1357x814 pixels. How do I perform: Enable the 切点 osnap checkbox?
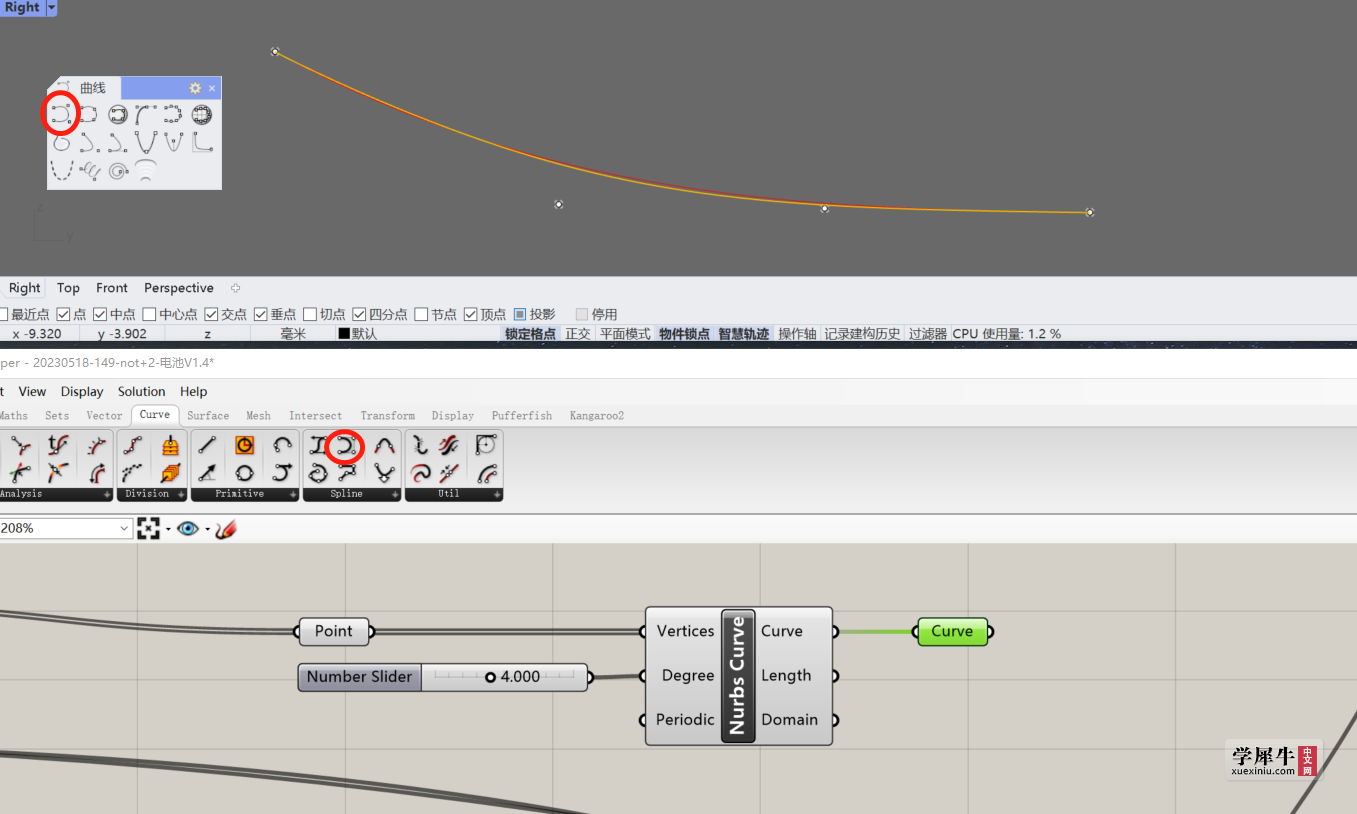[x=310, y=314]
